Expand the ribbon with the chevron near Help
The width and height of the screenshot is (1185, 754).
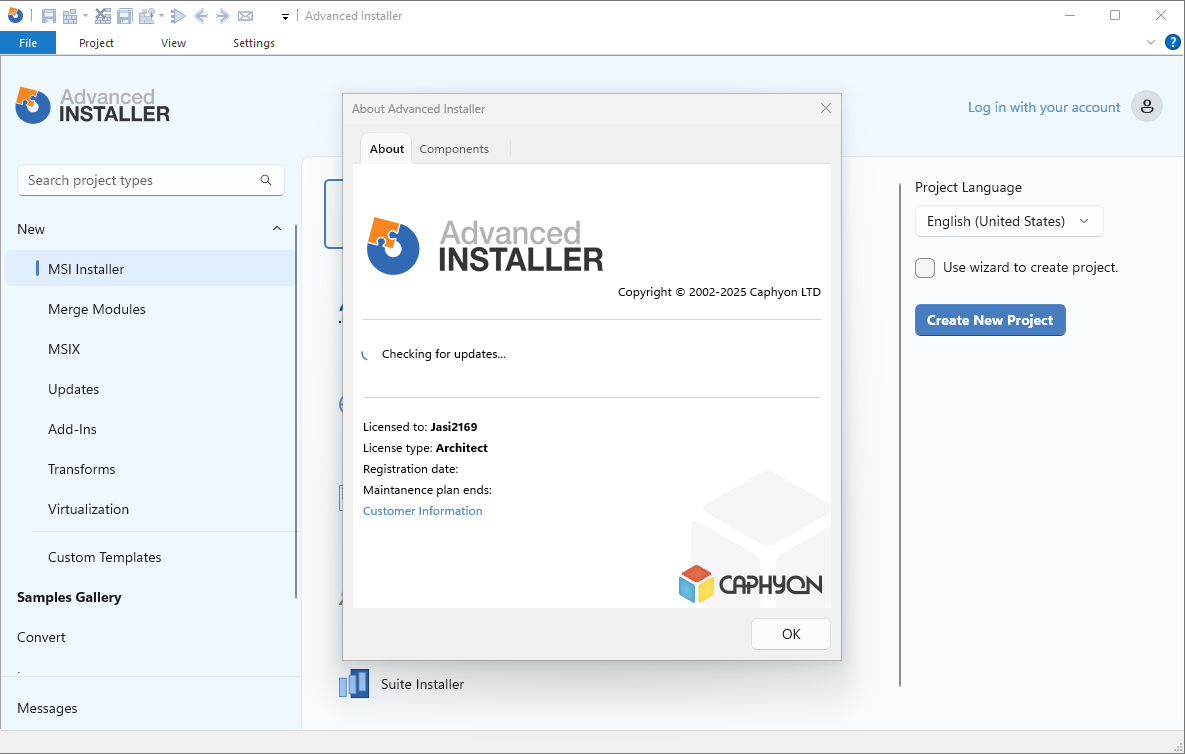point(1150,42)
